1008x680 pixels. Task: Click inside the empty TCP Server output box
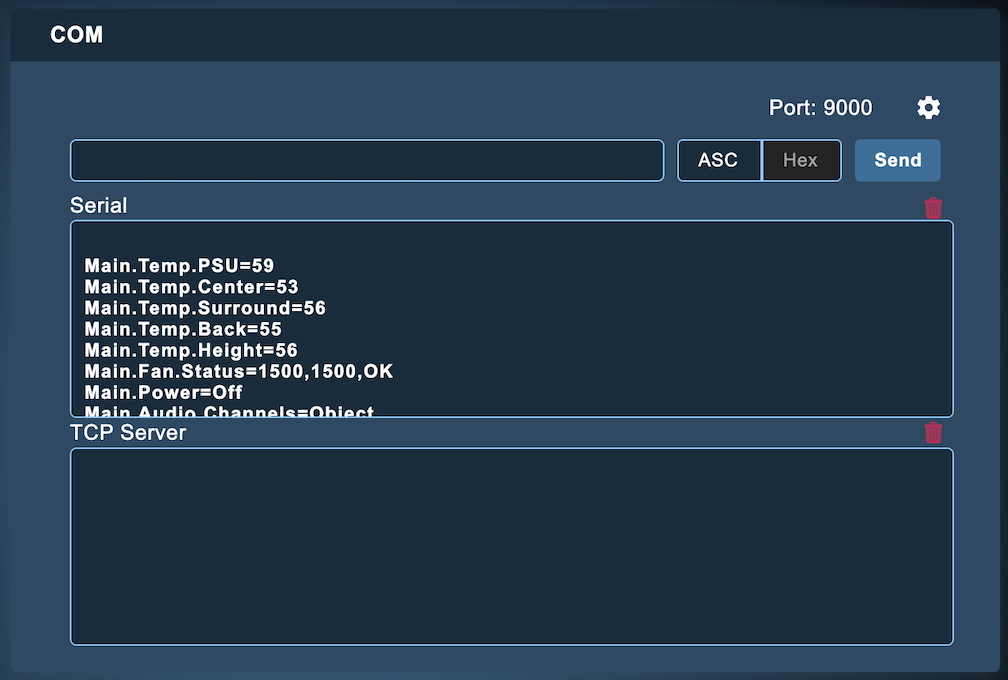click(x=511, y=546)
